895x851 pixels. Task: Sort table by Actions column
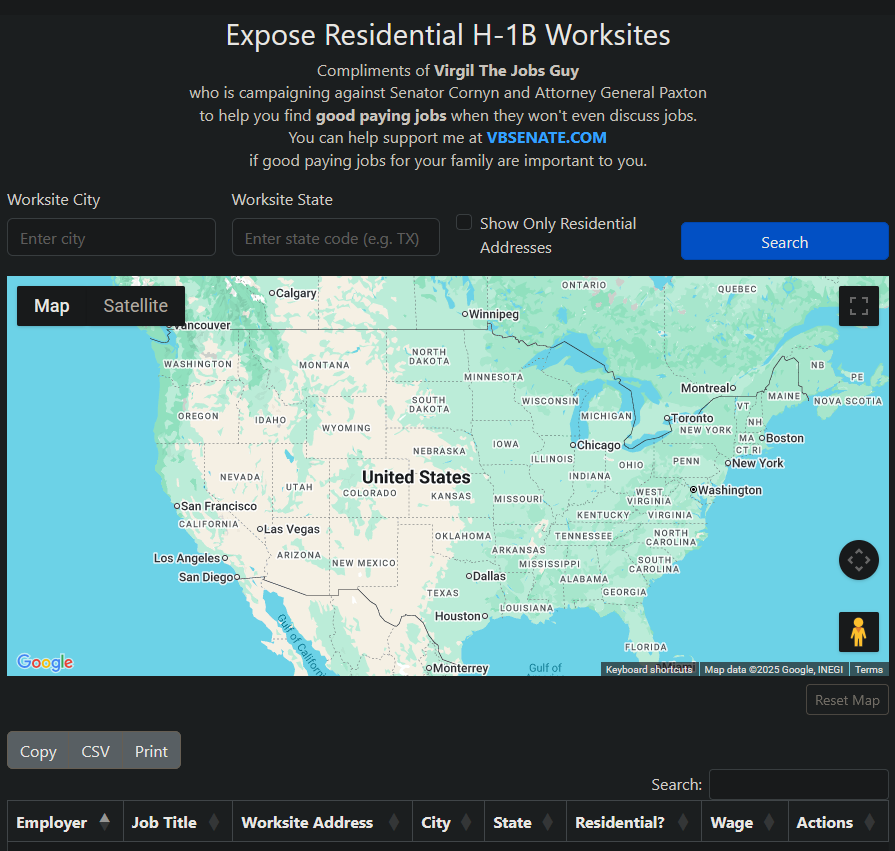click(x=838, y=822)
